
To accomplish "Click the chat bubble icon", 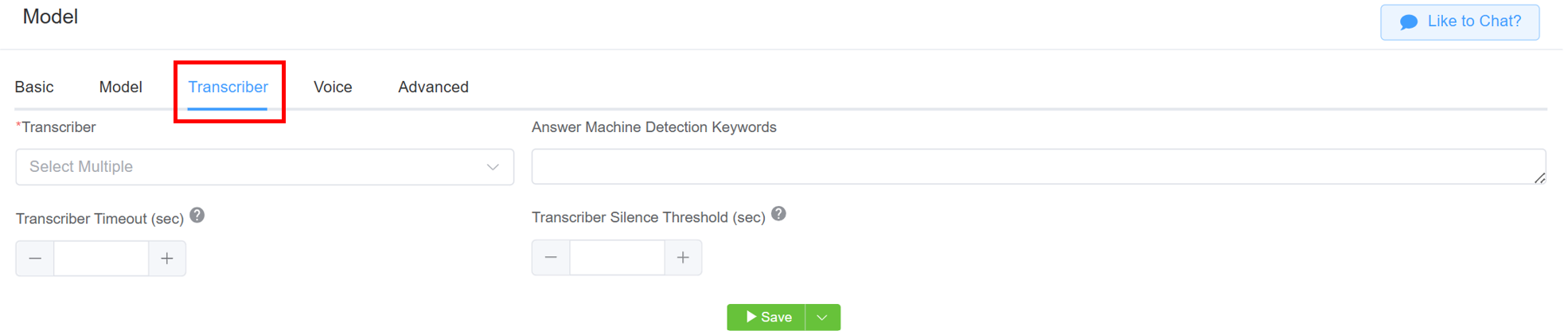I will click(x=1409, y=22).
